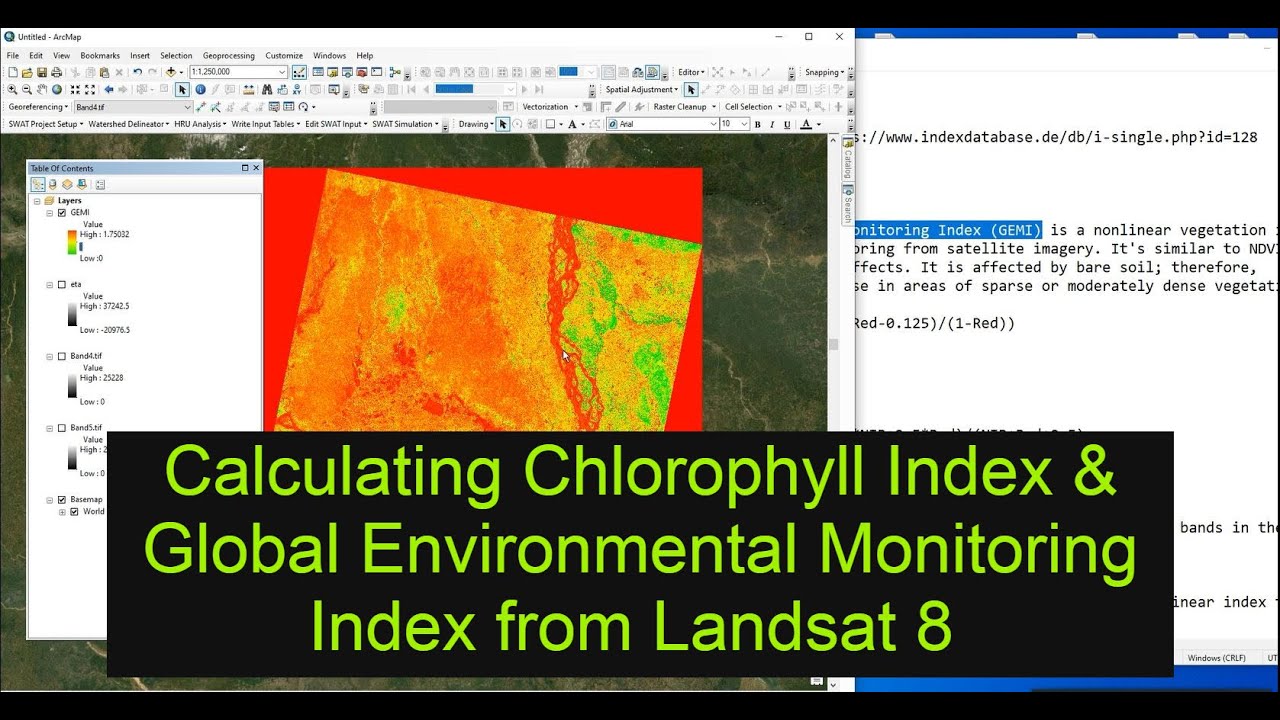This screenshot has width=1280, height=720.
Task: Undo the last action
Action: tap(137, 72)
